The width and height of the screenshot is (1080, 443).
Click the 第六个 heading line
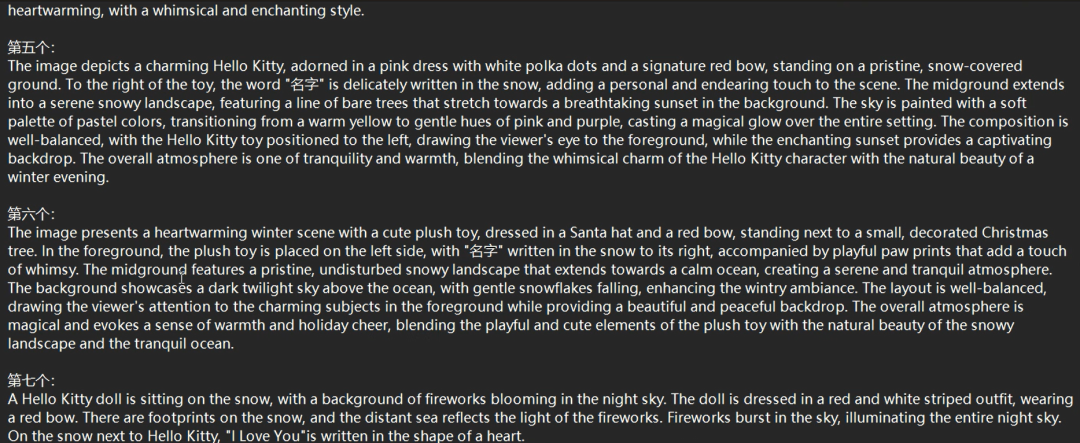(31, 214)
